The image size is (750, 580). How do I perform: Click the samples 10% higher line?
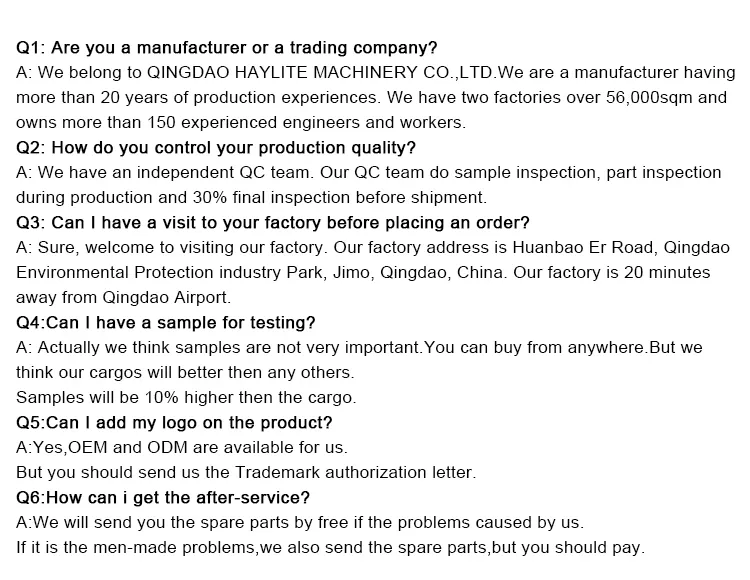tap(186, 397)
